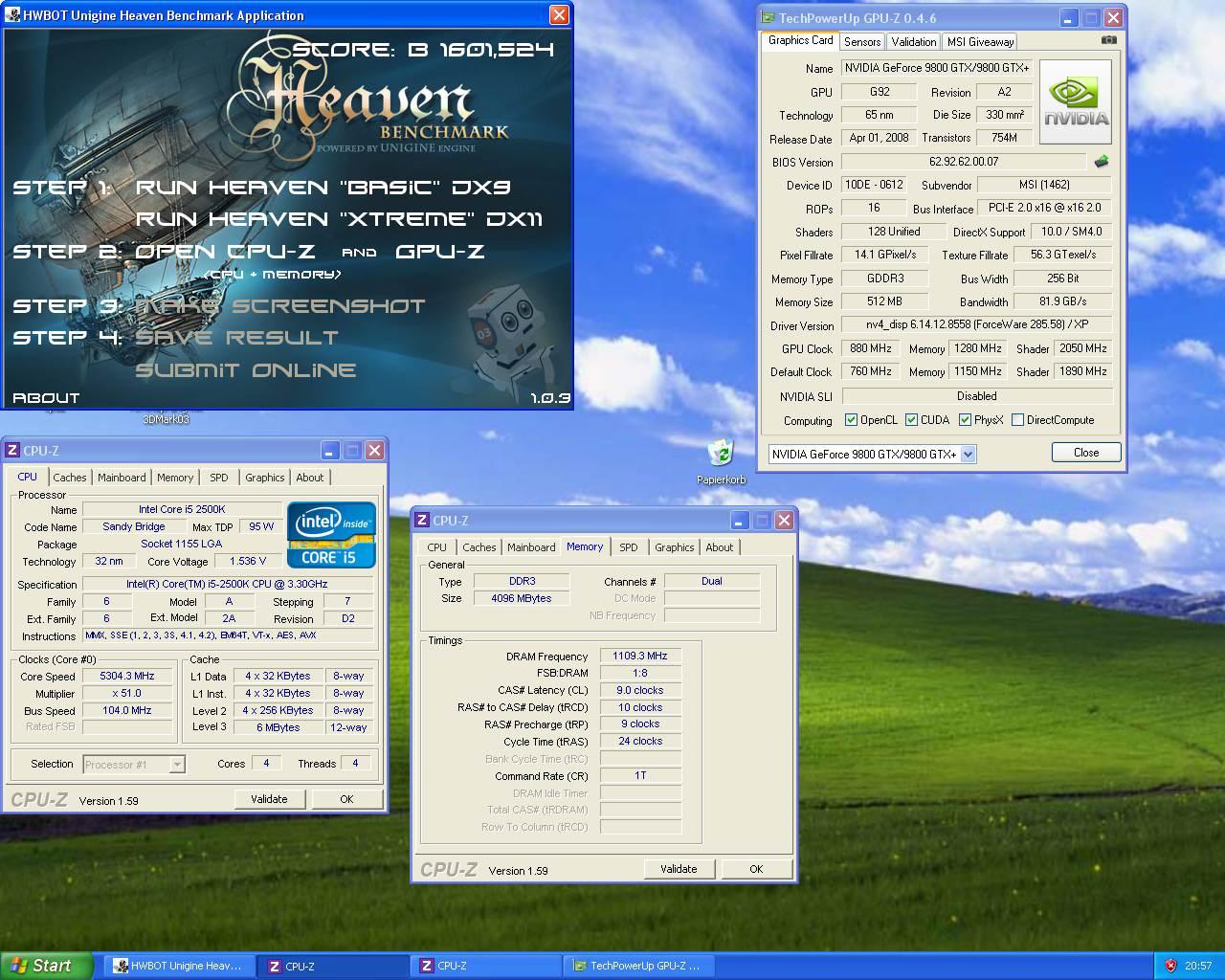The width and height of the screenshot is (1225, 980).
Task: Click Make Screenshot in Heaven app
Action: [x=279, y=306]
